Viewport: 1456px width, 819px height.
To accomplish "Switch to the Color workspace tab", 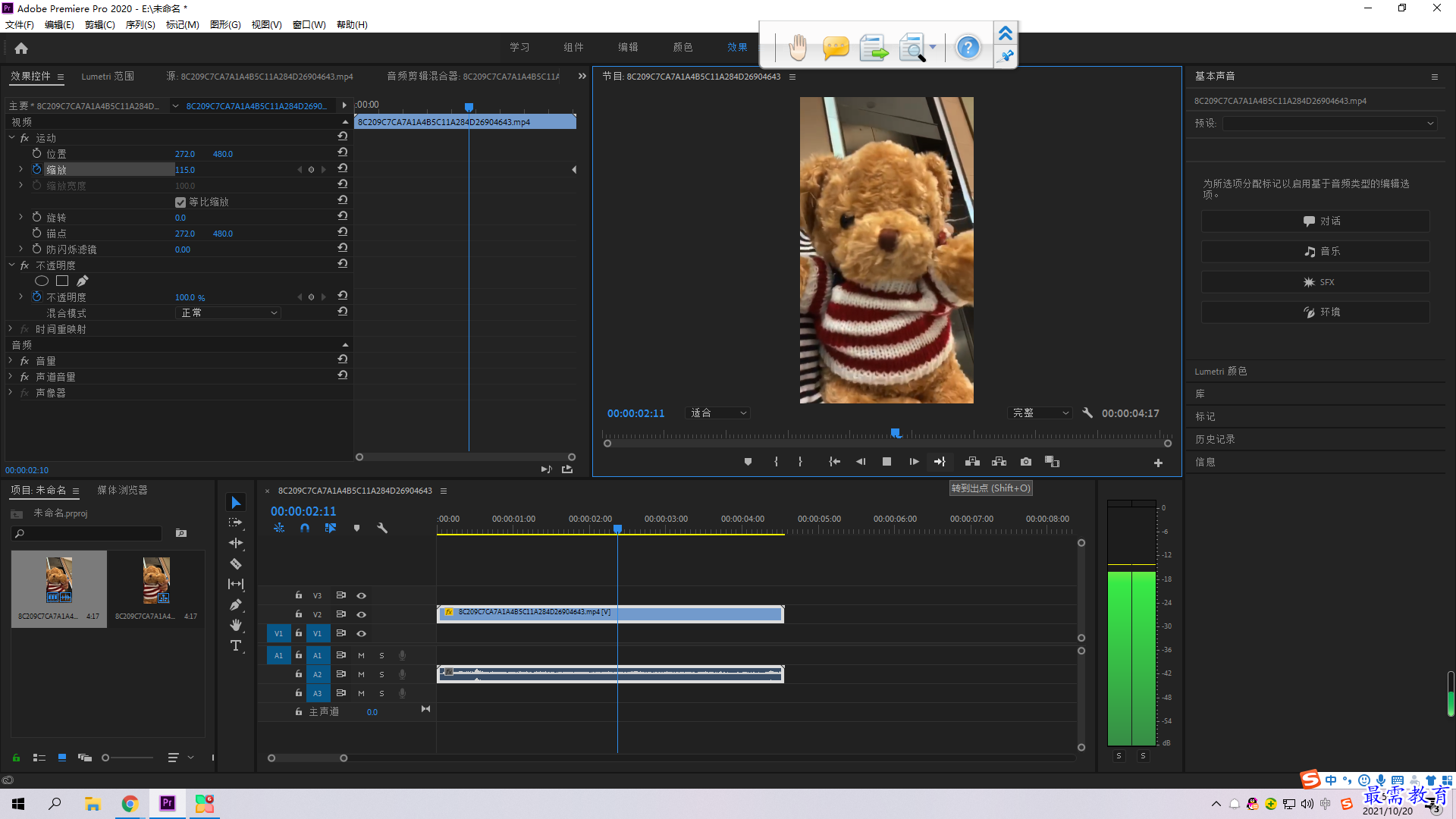I will click(x=682, y=47).
